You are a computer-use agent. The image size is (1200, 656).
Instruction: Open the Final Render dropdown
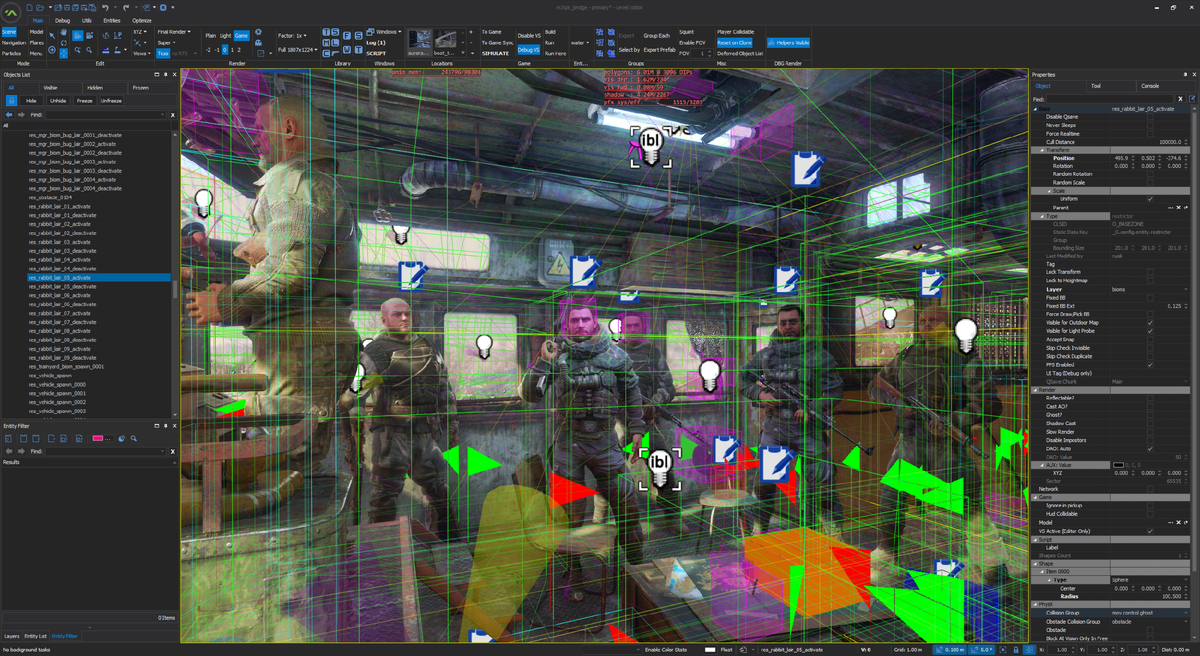pos(173,32)
